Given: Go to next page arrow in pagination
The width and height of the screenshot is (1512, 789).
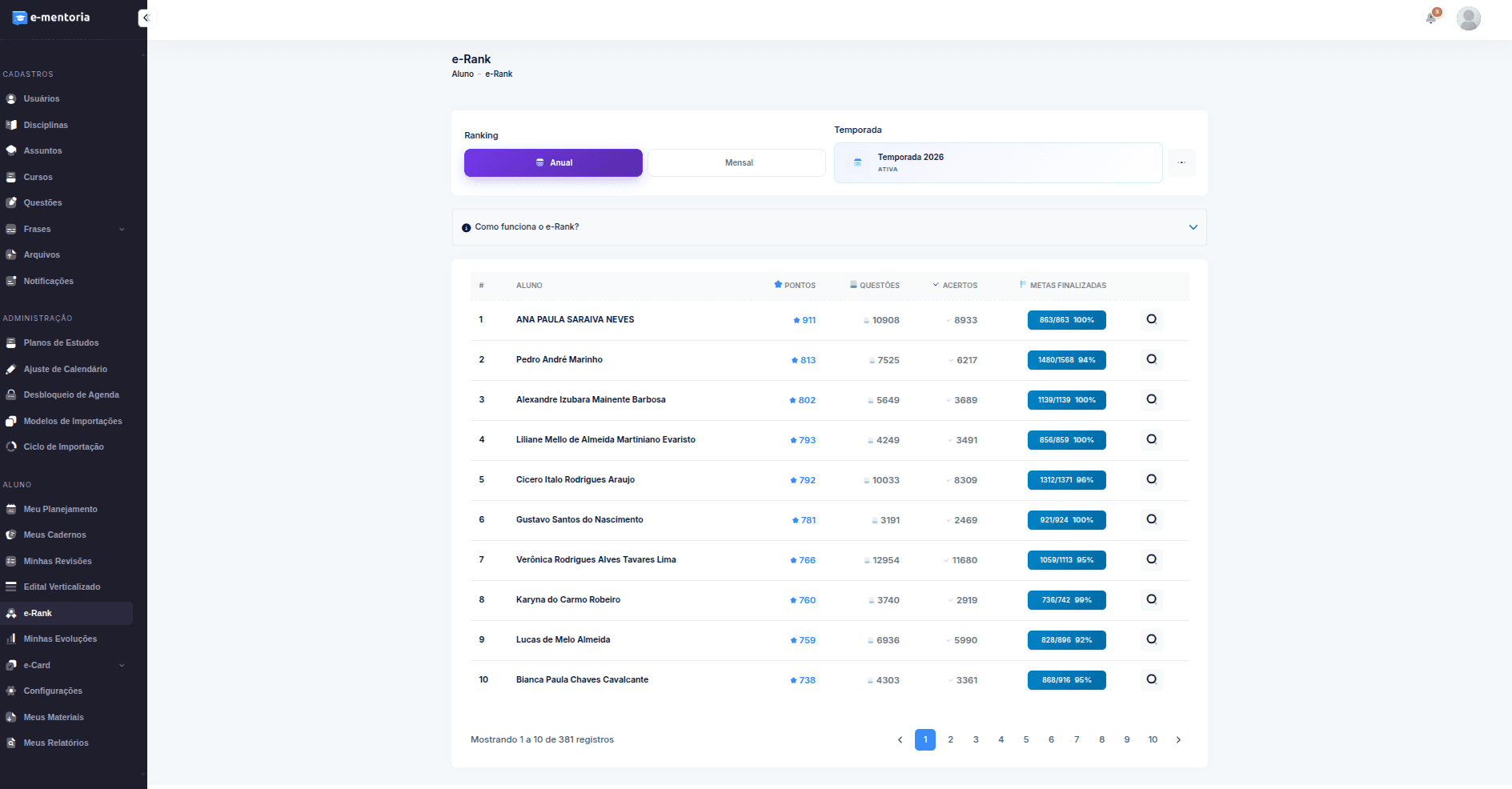Looking at the screenshot, I should (1178, 739).
